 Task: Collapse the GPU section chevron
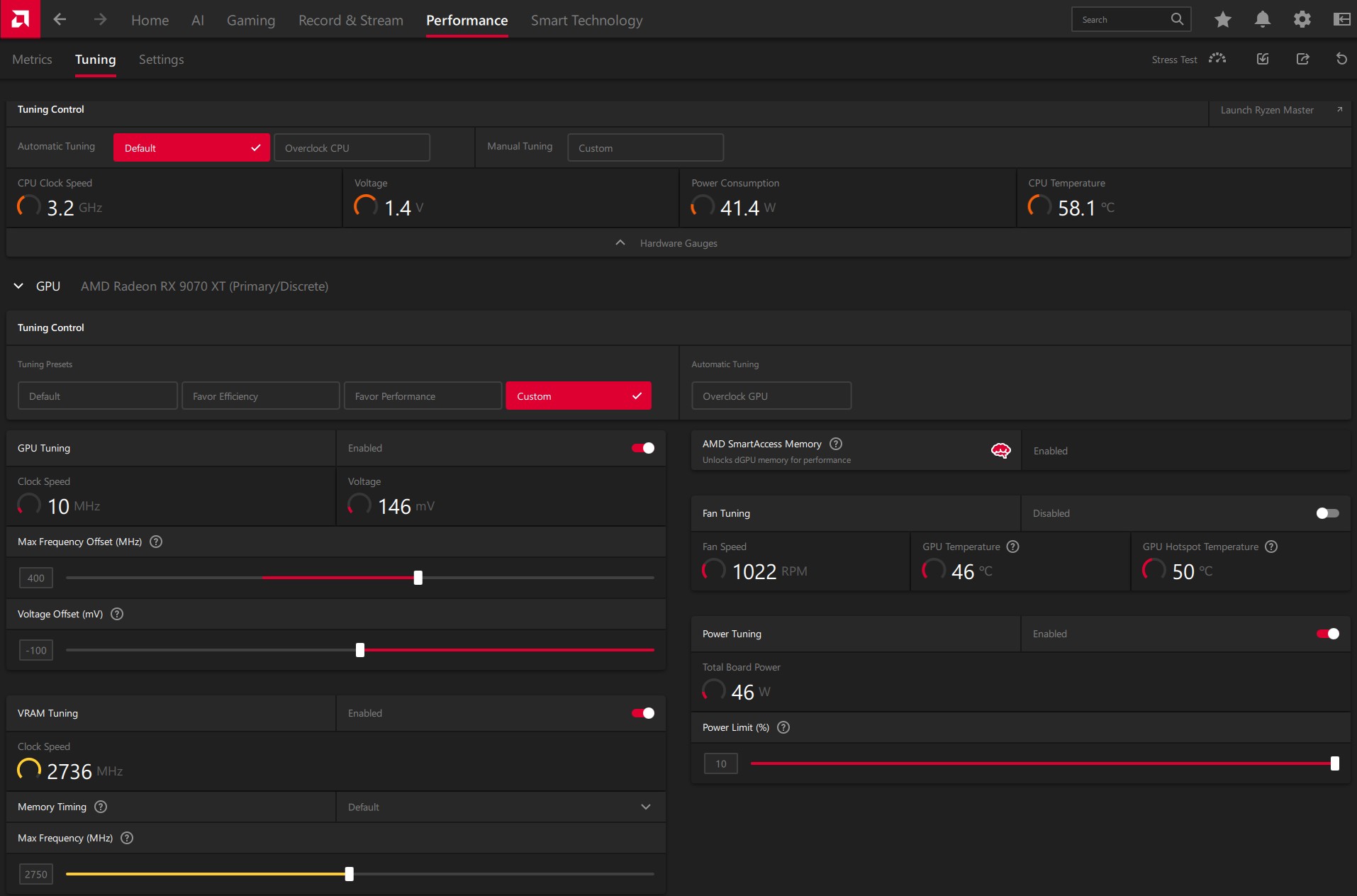point(18,286)
